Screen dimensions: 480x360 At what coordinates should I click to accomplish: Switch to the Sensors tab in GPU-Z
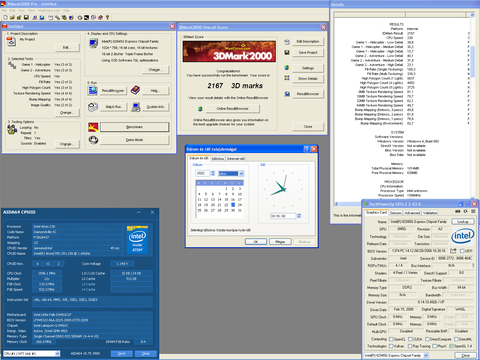[396, 213]
